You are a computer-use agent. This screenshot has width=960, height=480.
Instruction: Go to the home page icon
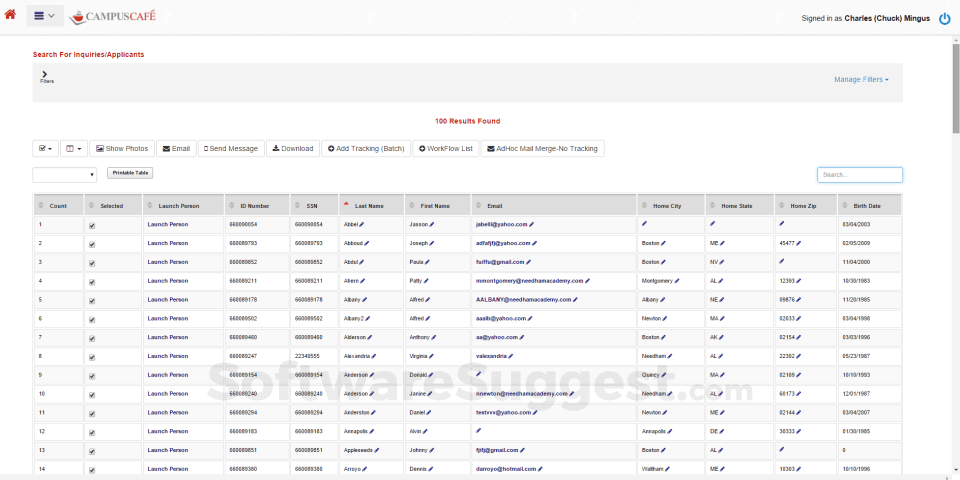[x=10, y=15]
